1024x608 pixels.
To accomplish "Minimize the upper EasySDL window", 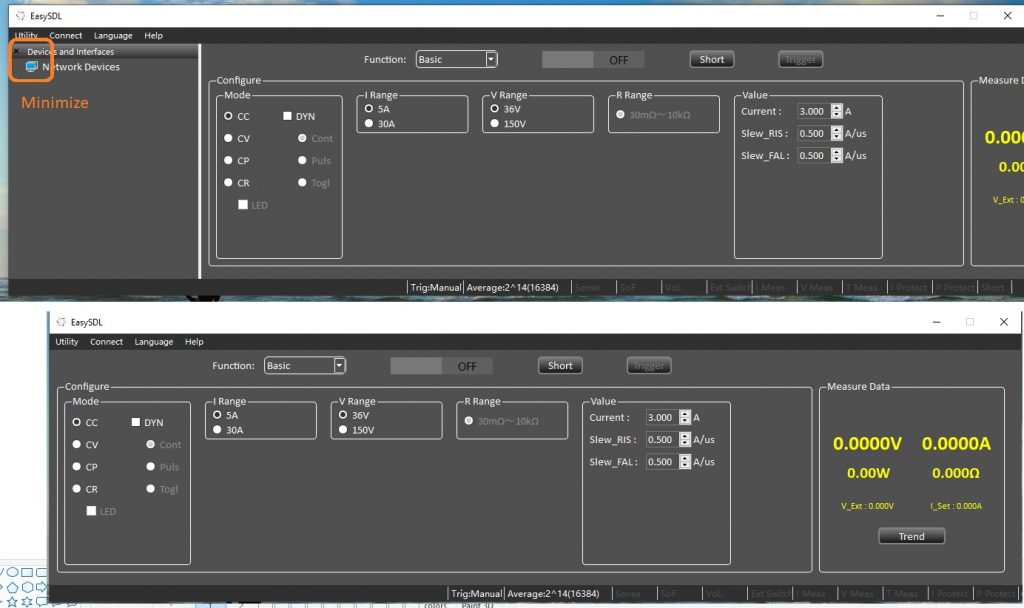I will point(938,16).
